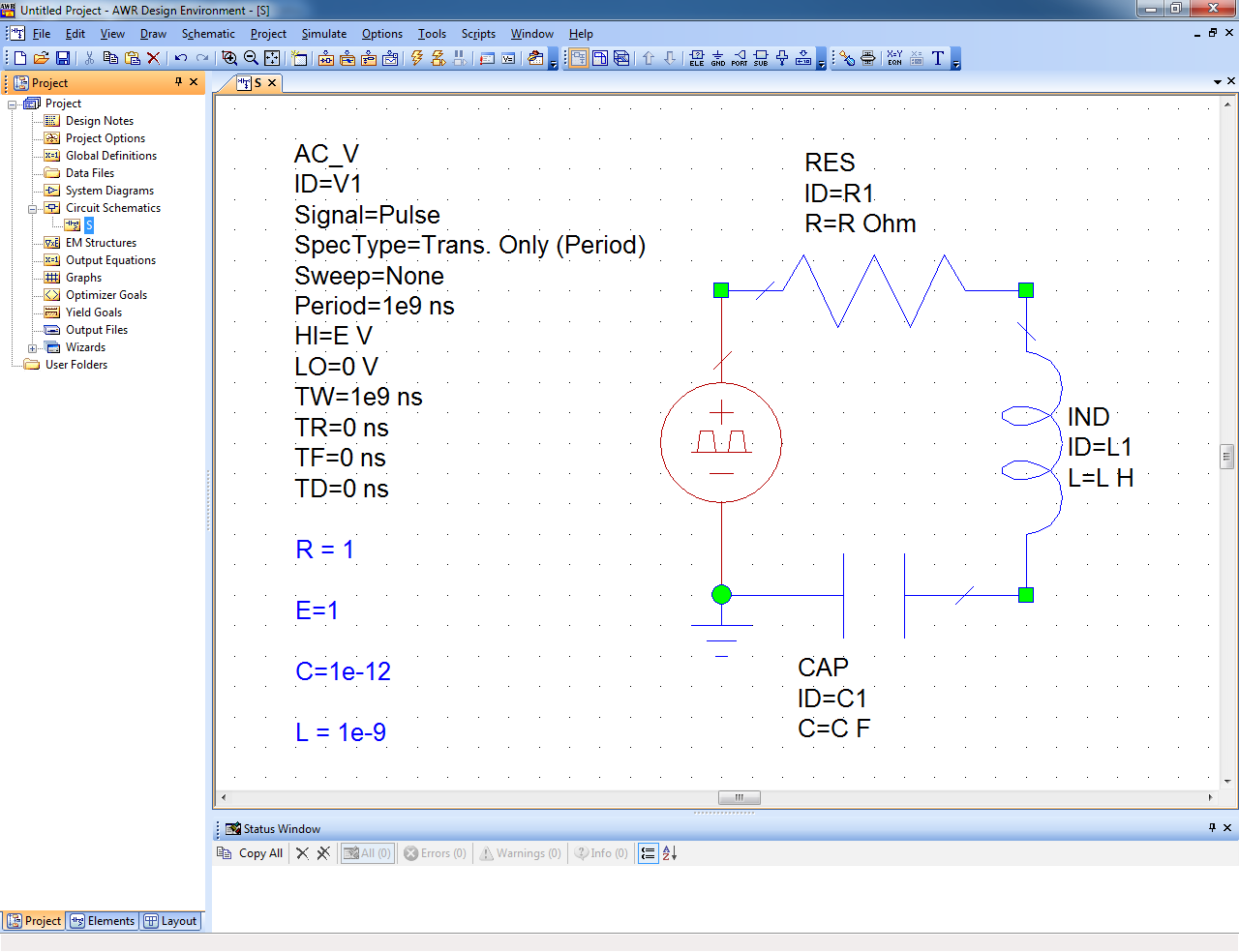Save the project with the floppy disk icon
Image resolution: width=1239 pixels, height=952 pixels.
coord(63,58)
